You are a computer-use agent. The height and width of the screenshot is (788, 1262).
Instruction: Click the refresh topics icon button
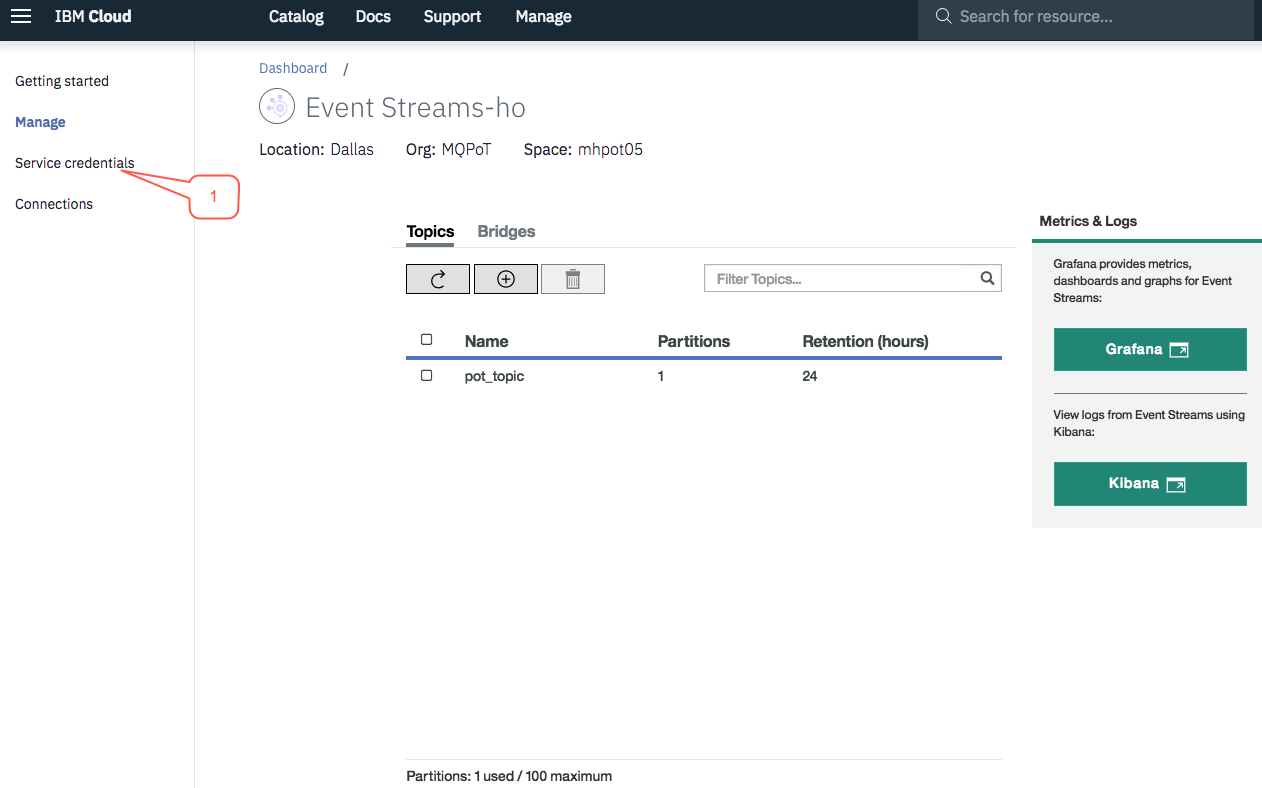pyautogui.click(x=438, y=279)
